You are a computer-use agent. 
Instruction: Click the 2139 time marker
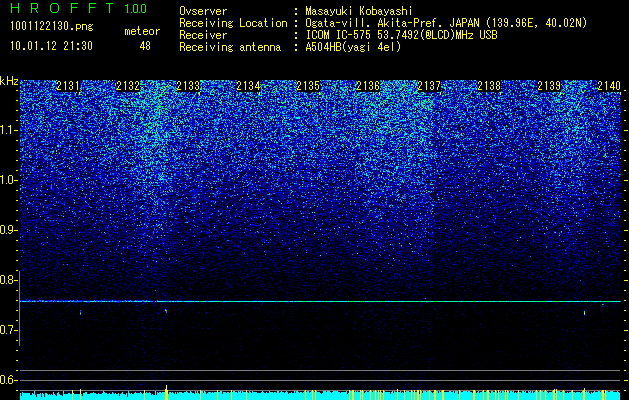[x=549, y=86]
